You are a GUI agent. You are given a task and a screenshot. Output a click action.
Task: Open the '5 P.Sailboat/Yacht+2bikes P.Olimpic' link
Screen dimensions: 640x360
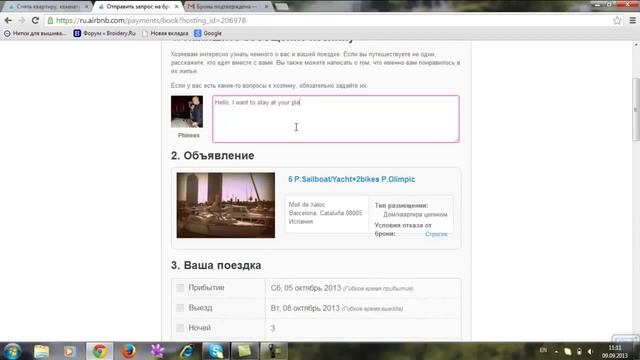coord(351,179)
